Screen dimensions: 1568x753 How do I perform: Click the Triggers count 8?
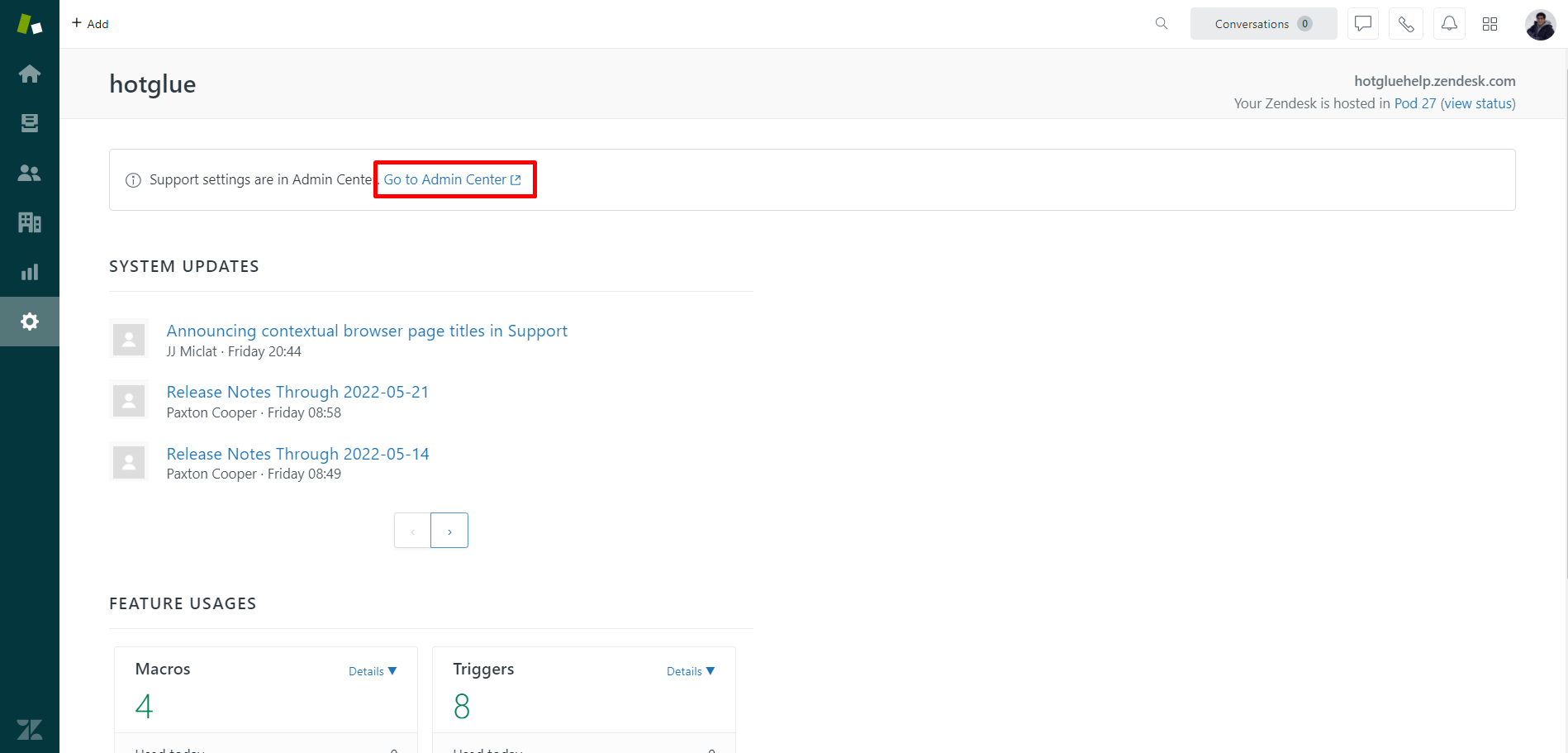(462, 707)
